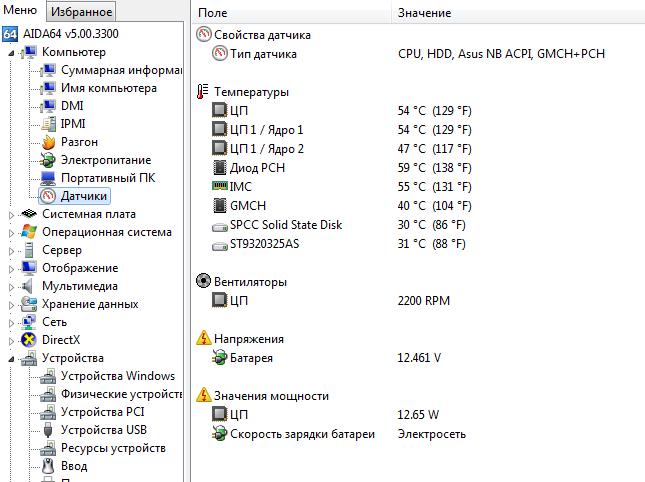Click the Батарея battery icon
The height and width of the screenshot is (482, 645).
pyautogui.click(x=220, y=357)
